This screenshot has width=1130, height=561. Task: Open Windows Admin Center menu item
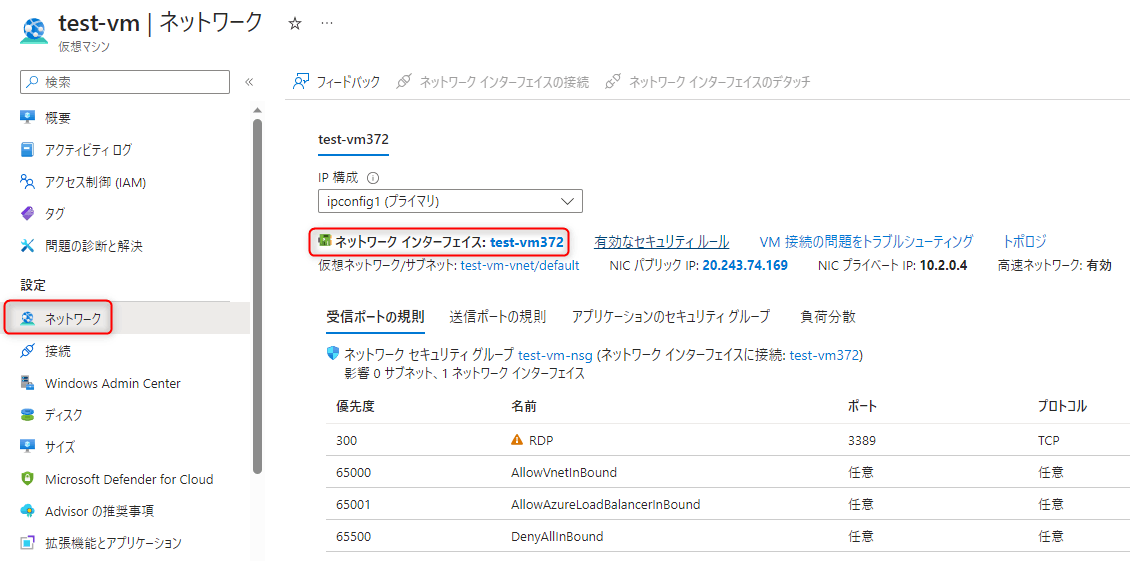tap(112, 383)
